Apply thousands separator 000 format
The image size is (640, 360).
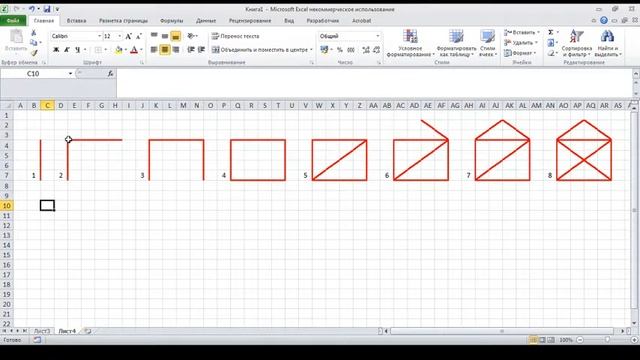[351, 50]
